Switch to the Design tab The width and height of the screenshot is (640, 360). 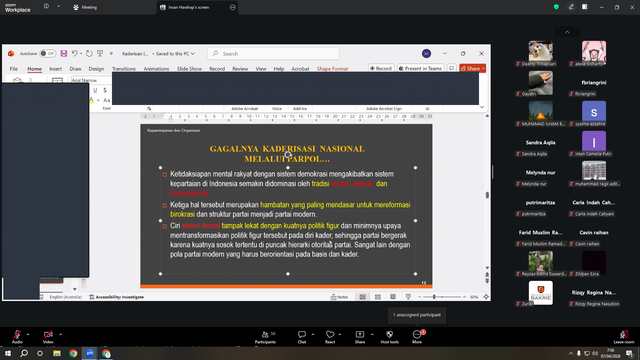(96, 69)
